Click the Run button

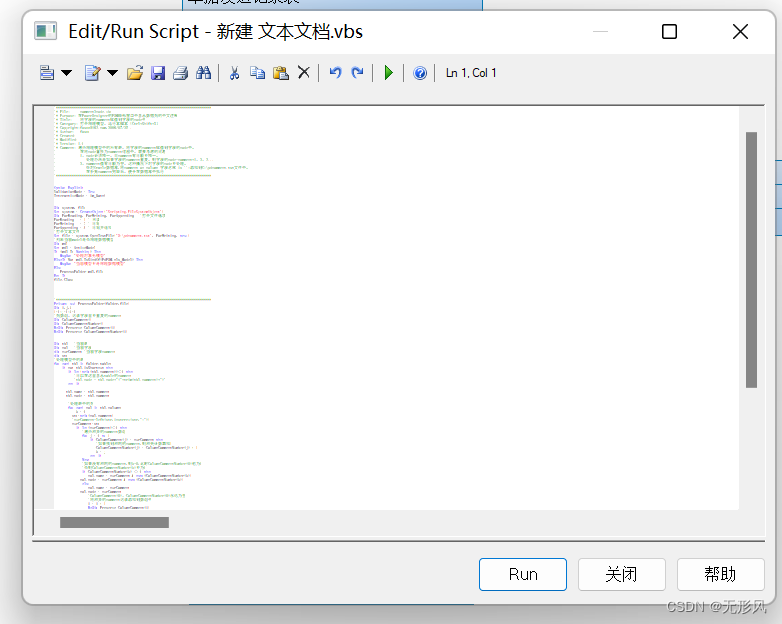pos(523,574)
